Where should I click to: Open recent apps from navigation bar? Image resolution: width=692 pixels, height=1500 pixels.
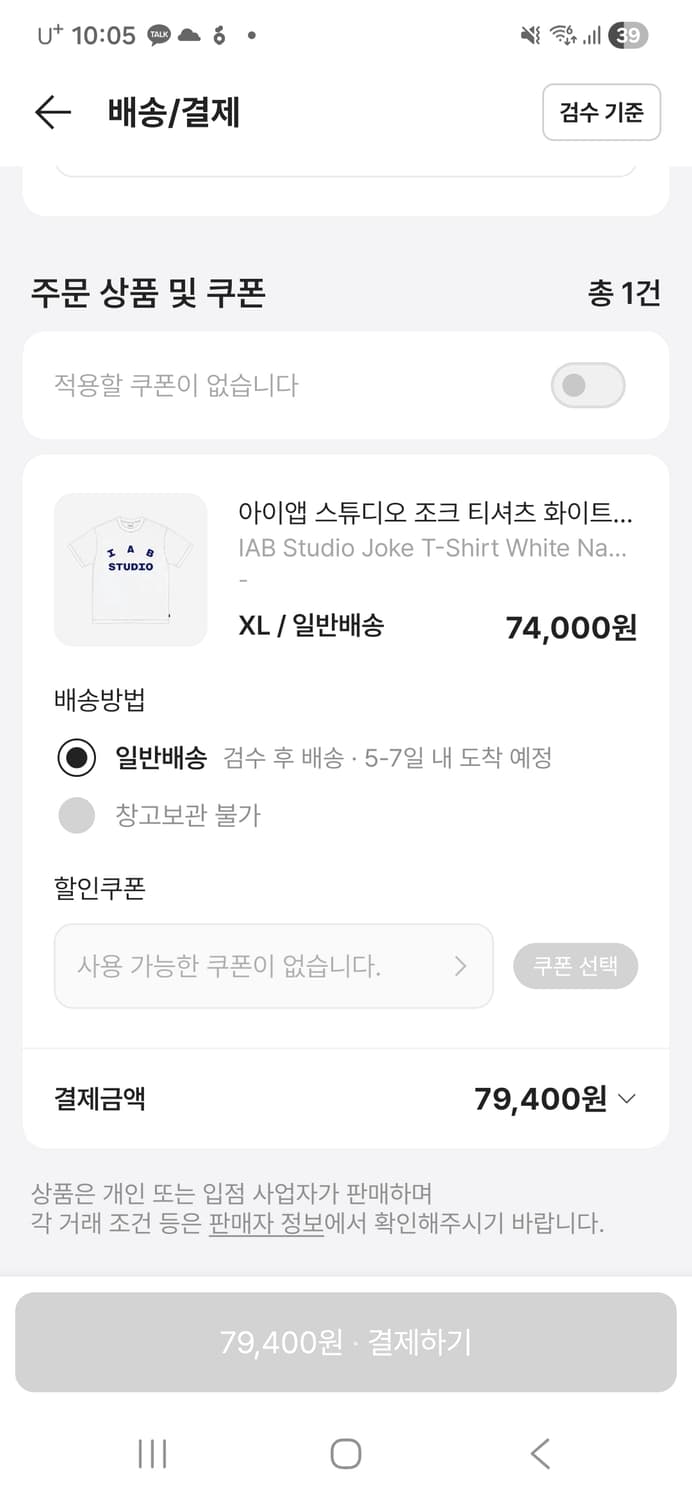click(x=150, y=1455)
